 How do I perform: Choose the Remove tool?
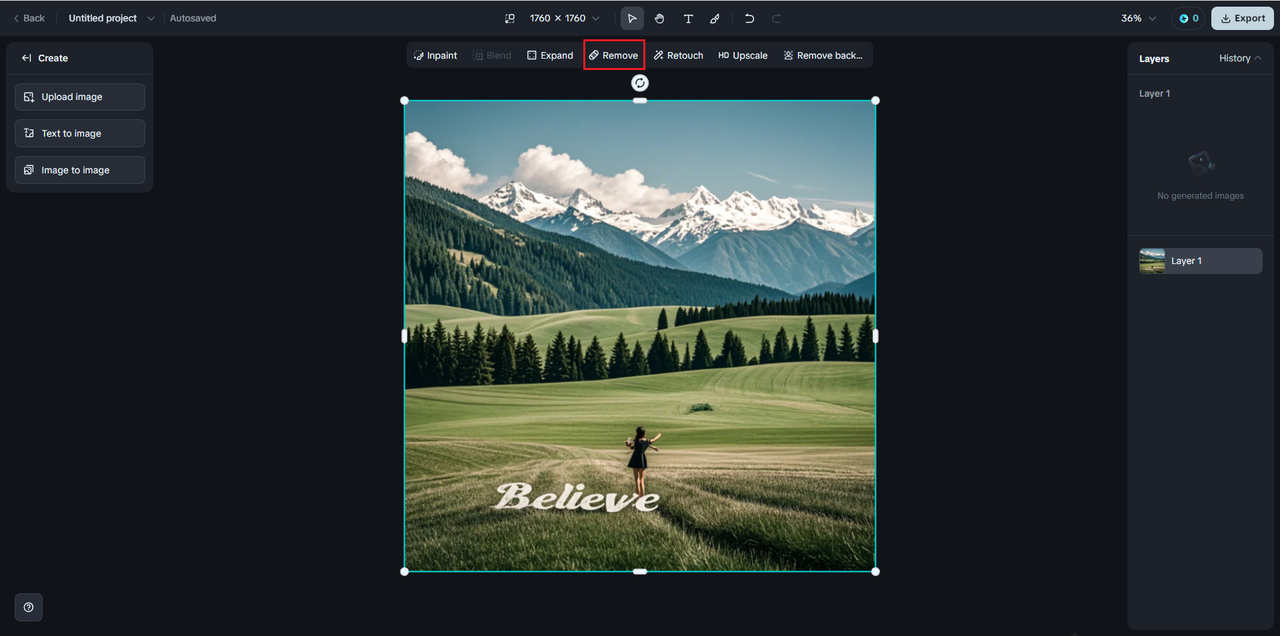point(613,55)
